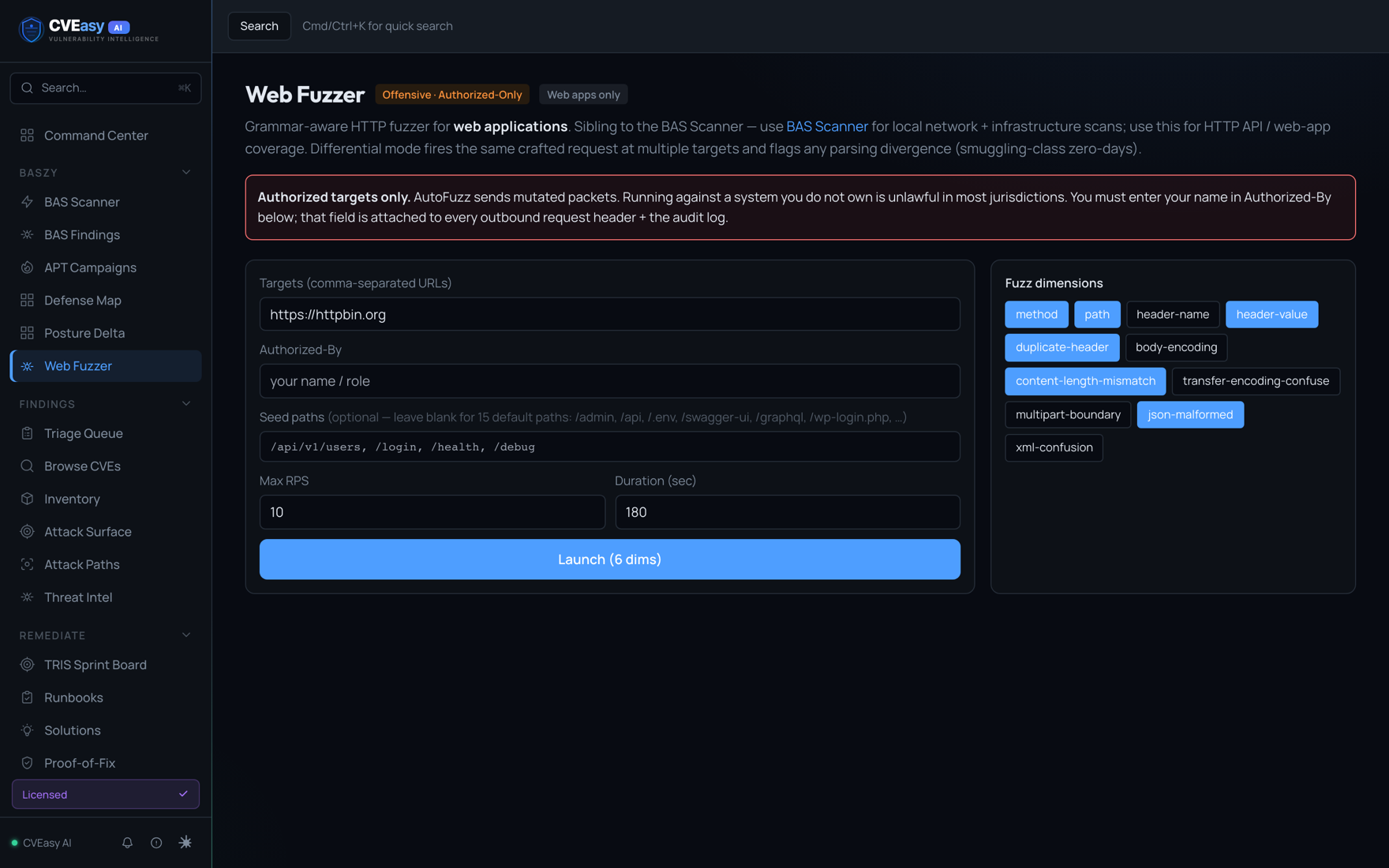This screenshot has width=1389, height=868.
Task: Toggle the header-value fuzz dimension
Action: [x=1271, y=314]
